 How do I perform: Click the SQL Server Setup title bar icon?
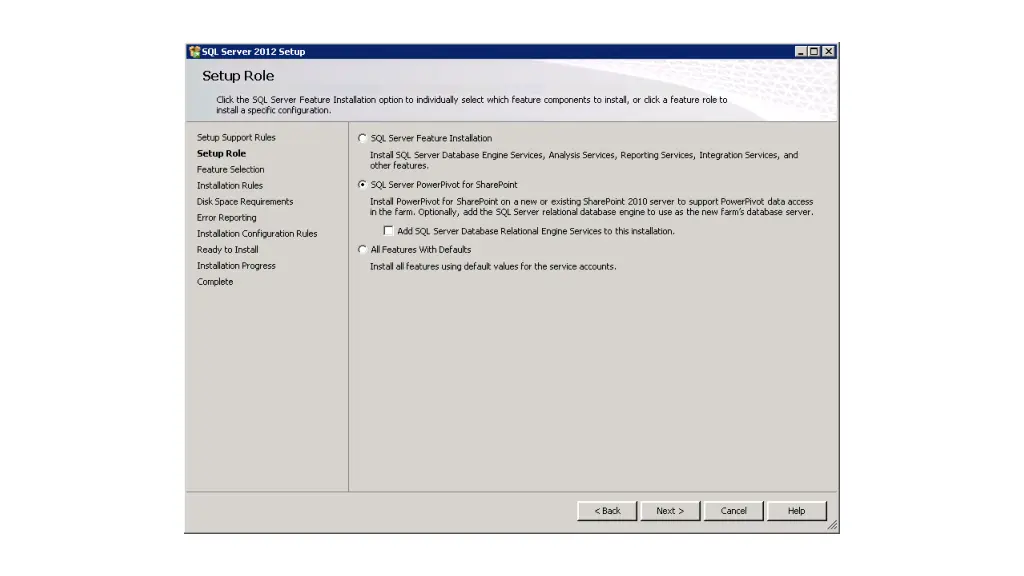click(x=194, y=52)
